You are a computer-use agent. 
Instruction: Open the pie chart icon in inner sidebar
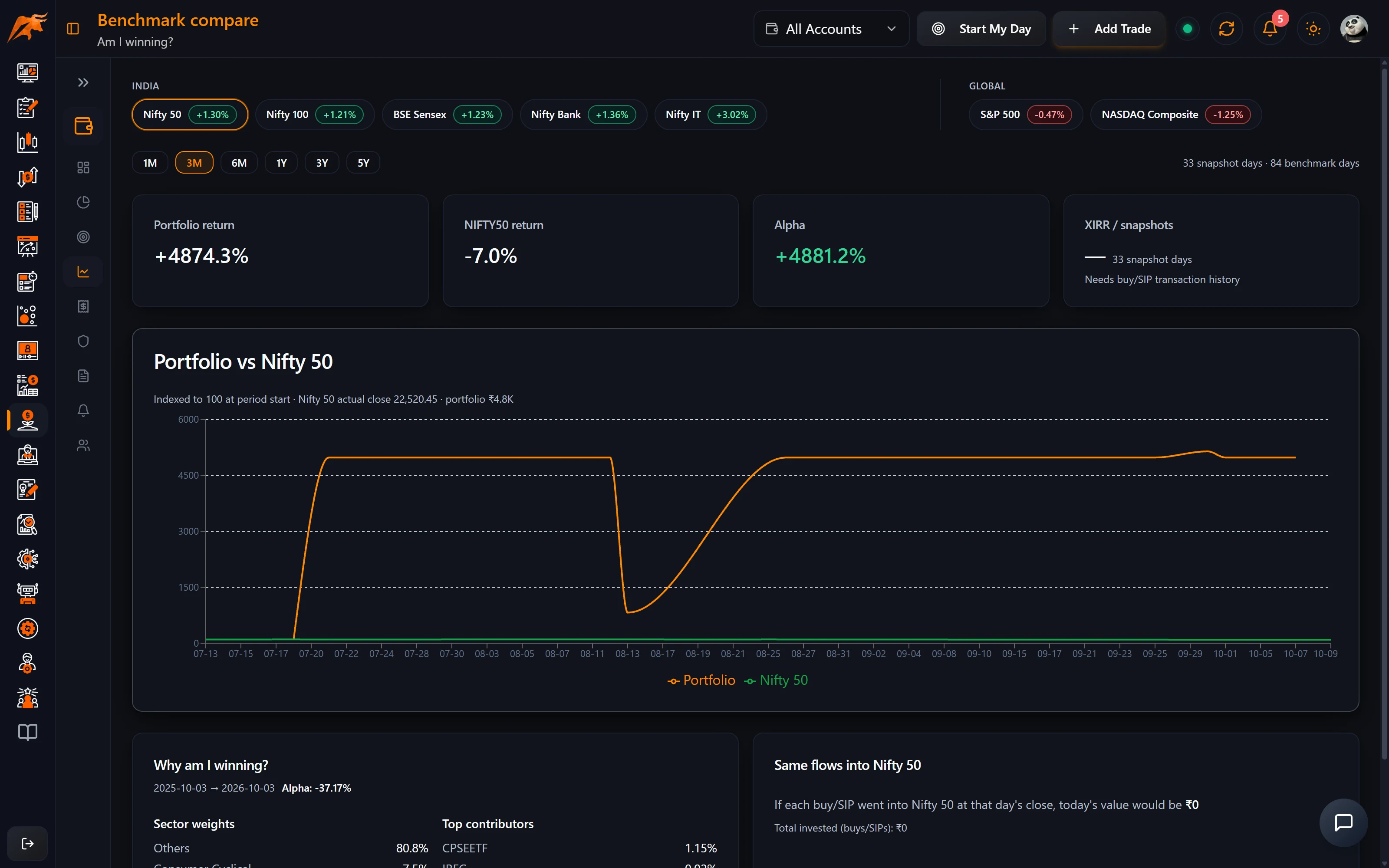[x=83, y=202]
